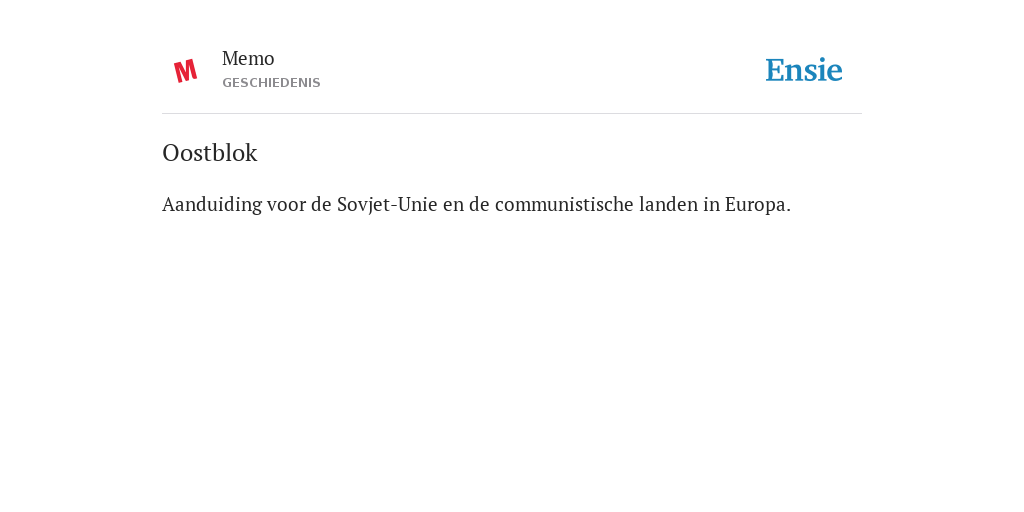The width and height of the screenshot is (1024, 512).
Task: Click the letter E of Ensie logo
Action: pyautogui.click(x=775, y=71)
